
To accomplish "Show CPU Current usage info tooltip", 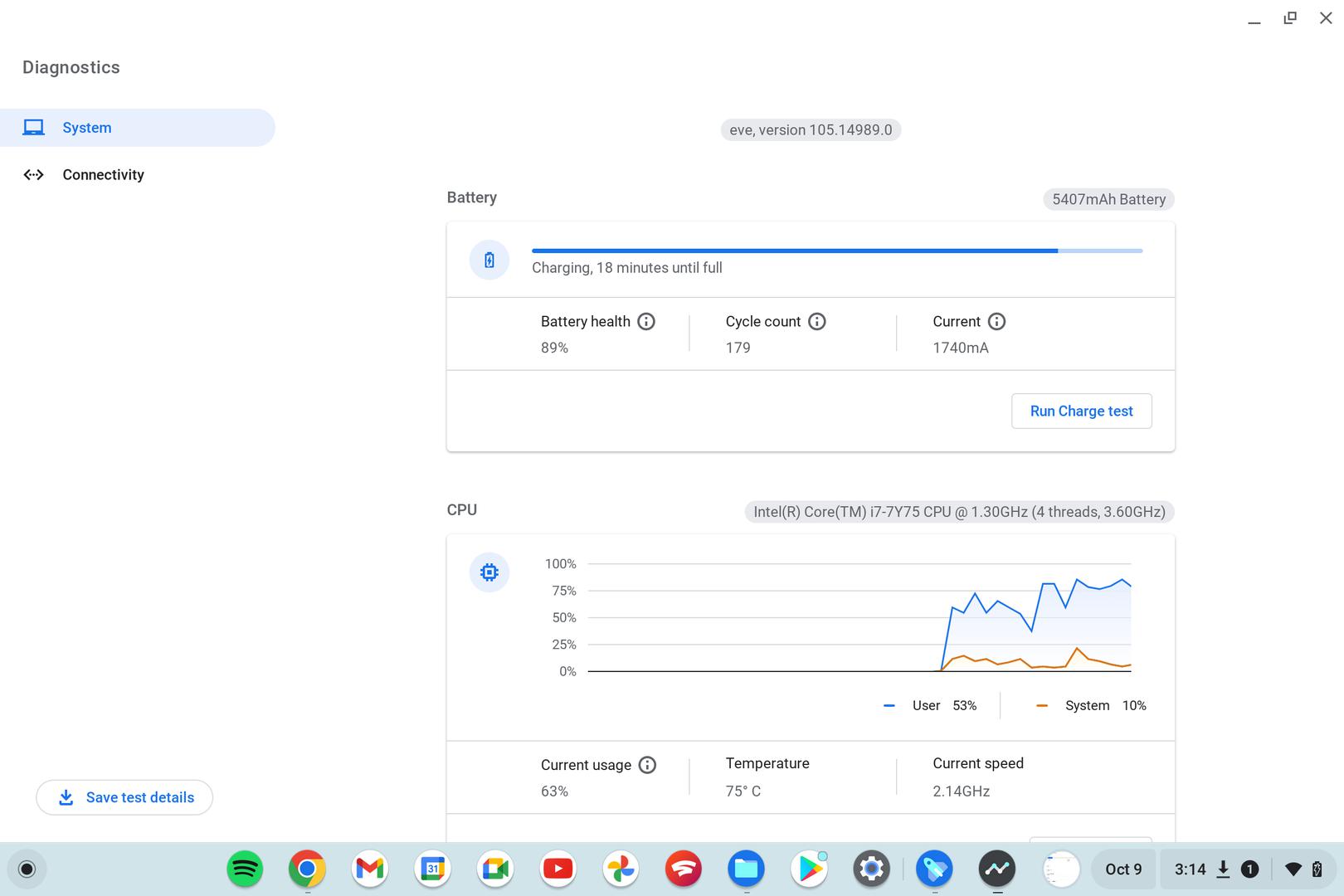I will pos(648,765).
